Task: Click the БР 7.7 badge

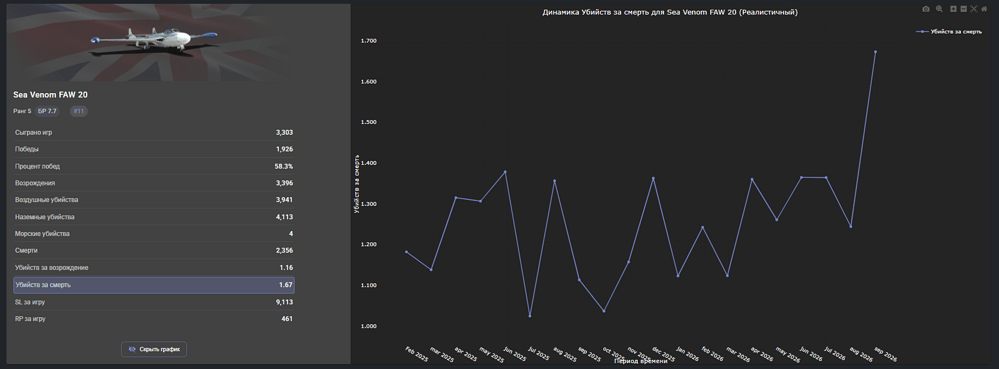Action: [47, 111]
